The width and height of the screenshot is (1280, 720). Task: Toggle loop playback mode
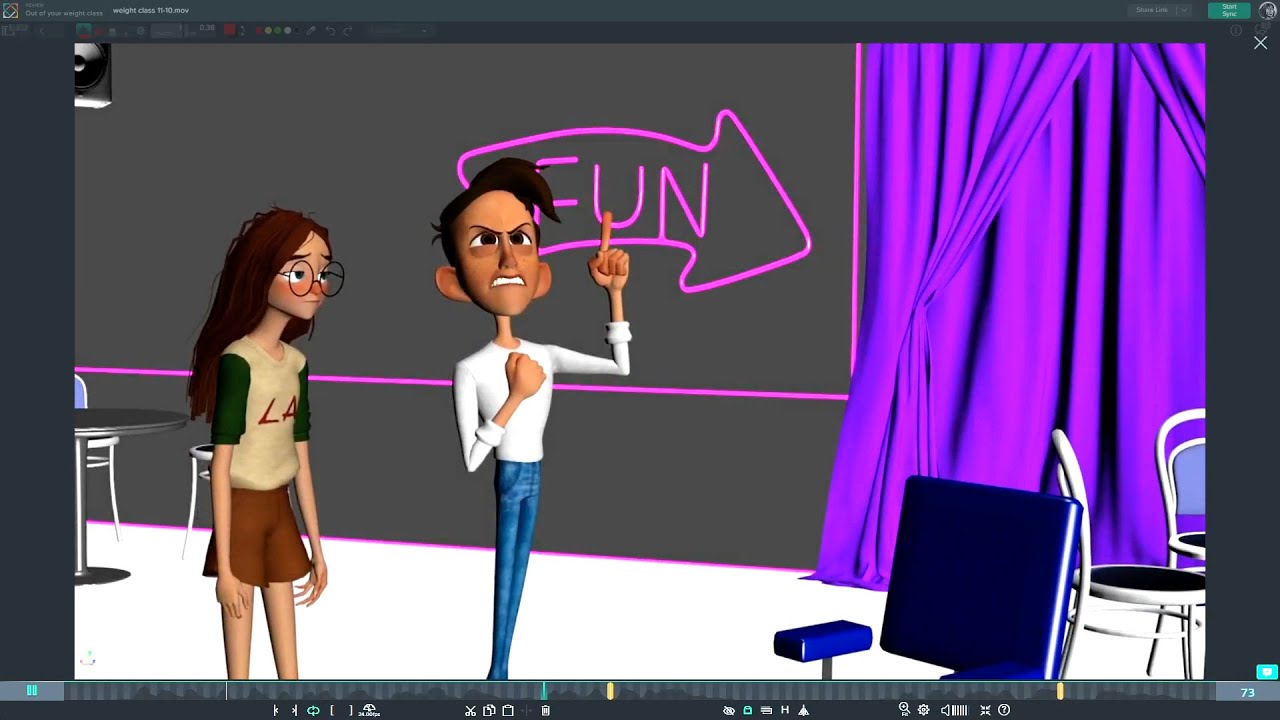tap(313, 710)
